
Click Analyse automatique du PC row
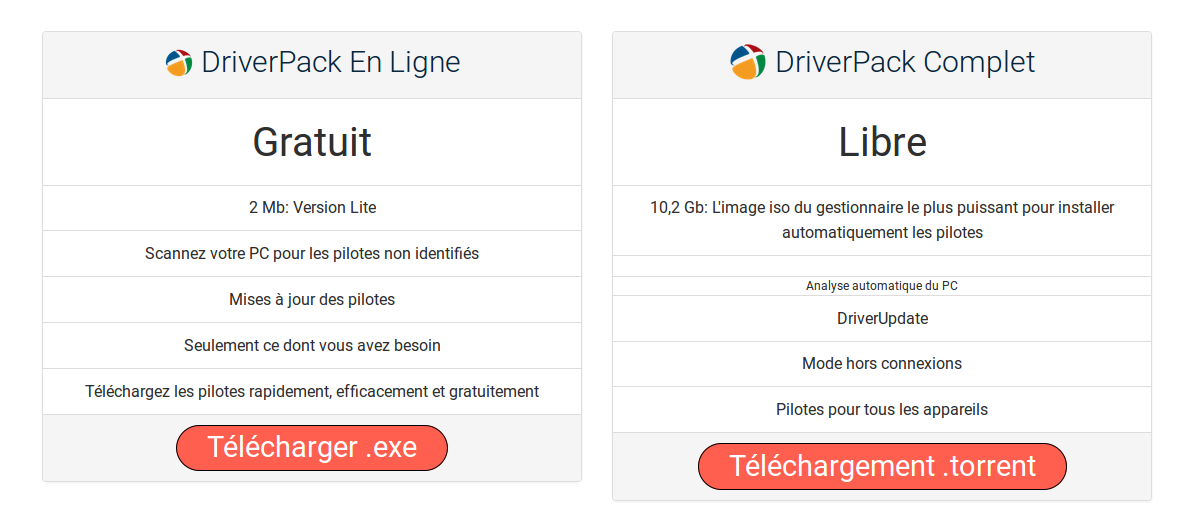[x=882, y=286]
